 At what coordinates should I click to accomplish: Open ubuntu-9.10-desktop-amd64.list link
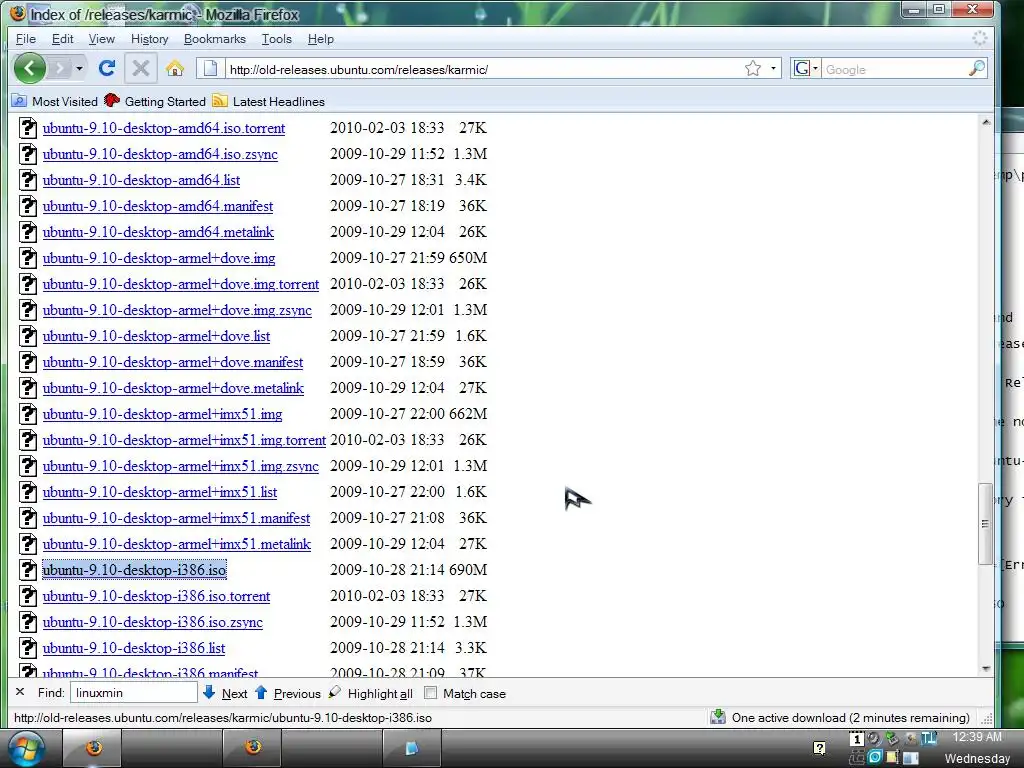coord(141,180)
